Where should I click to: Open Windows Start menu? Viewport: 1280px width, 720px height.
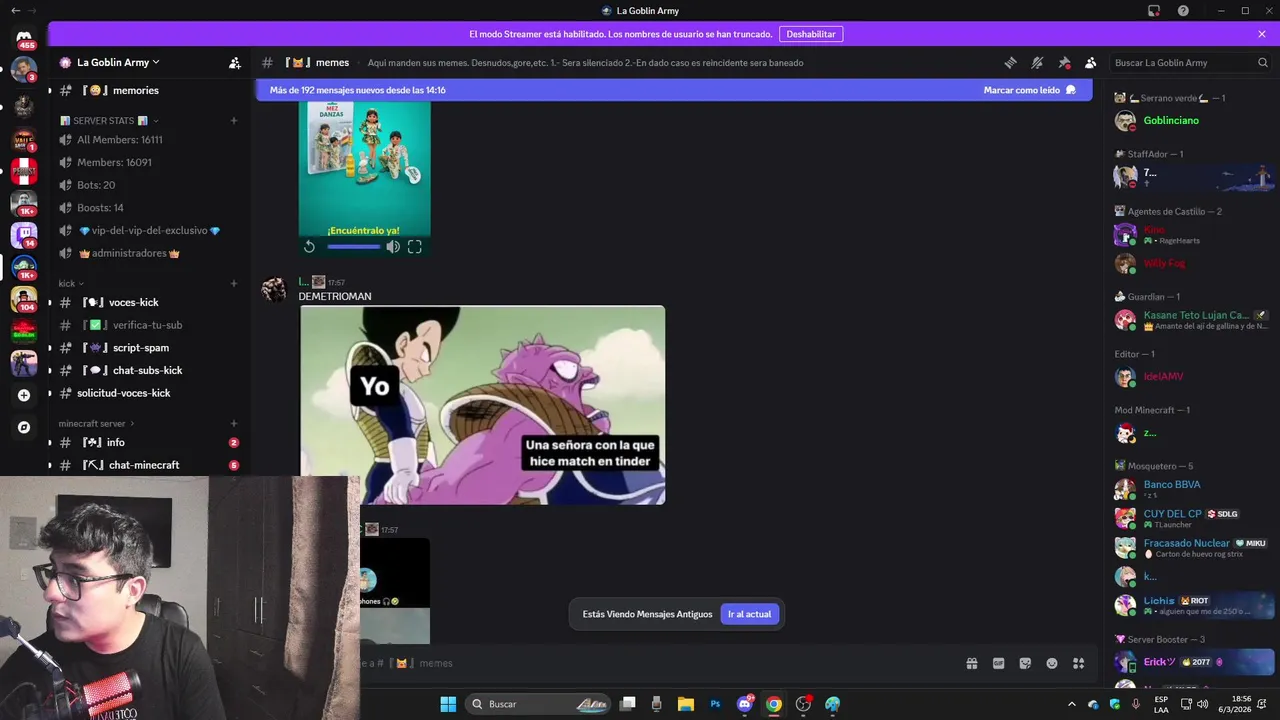[448, 704]
